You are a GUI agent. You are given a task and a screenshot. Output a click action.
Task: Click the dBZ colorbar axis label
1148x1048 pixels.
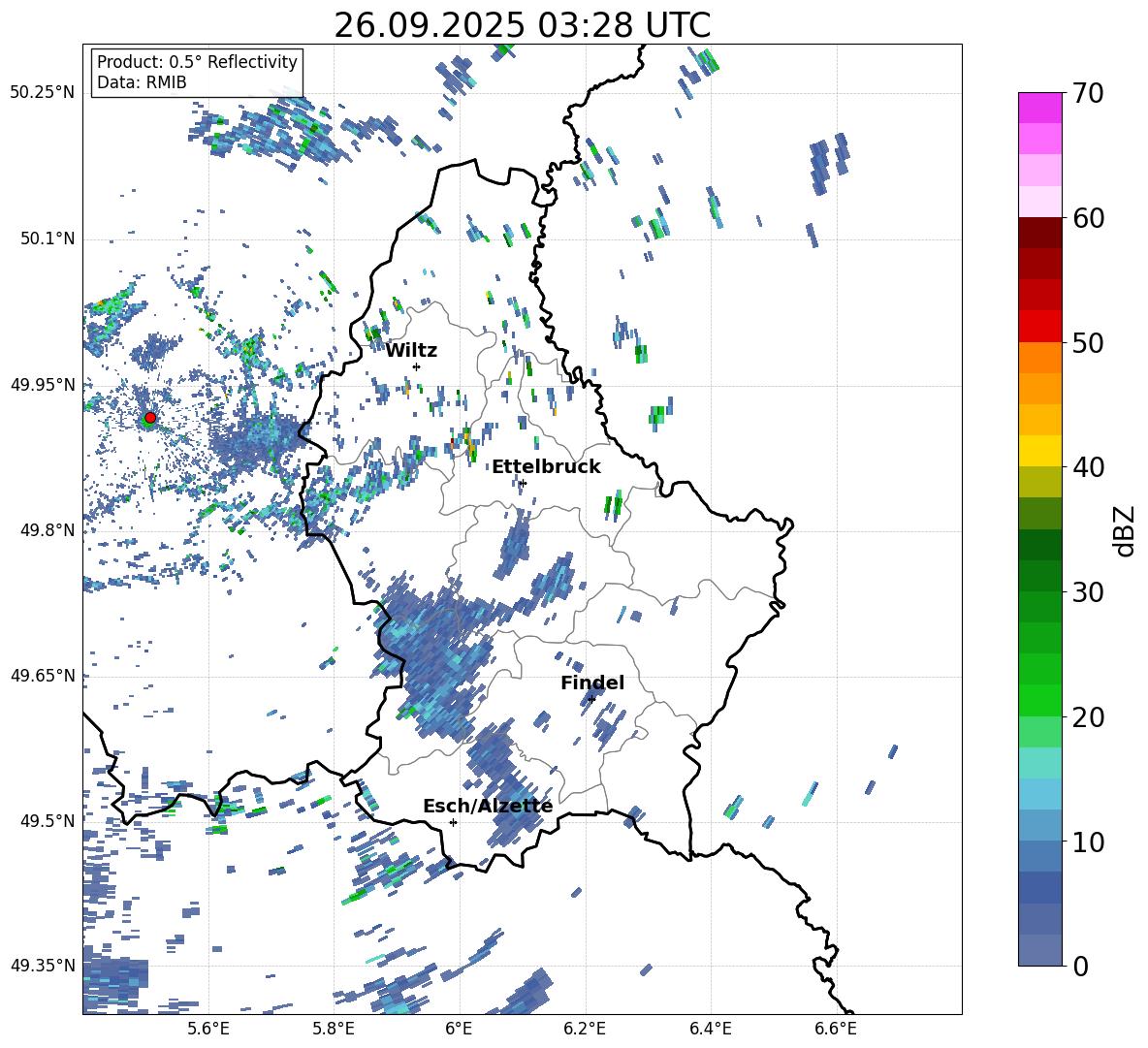[x=1126, y=530]
